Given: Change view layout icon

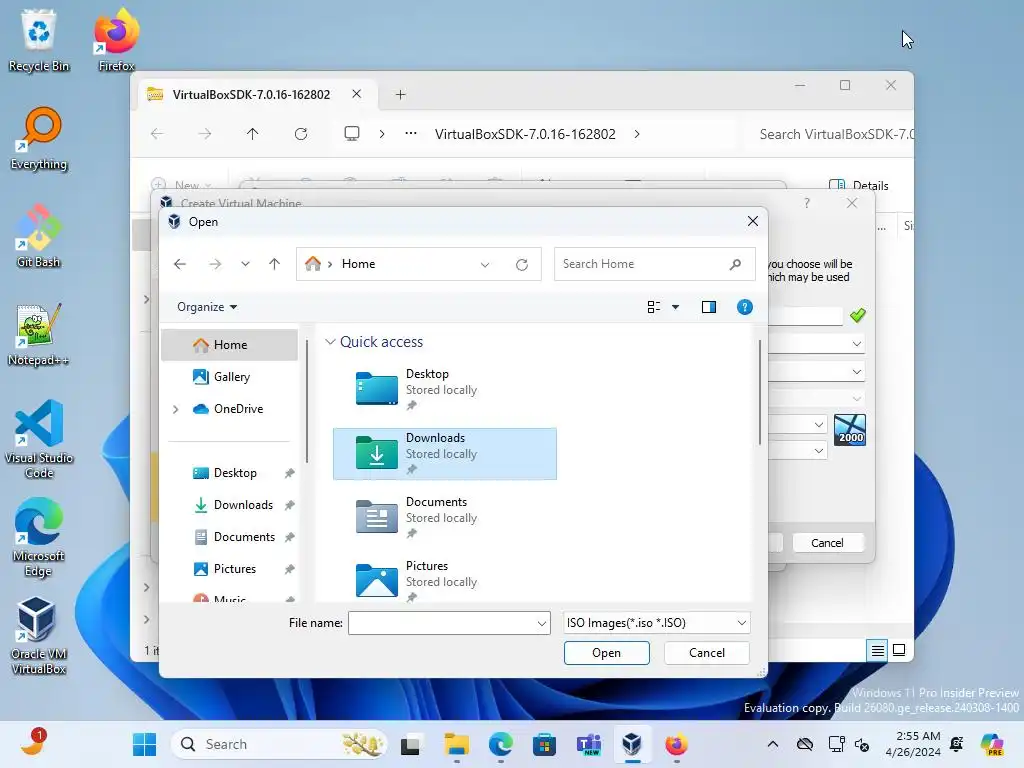Looking at the screenshot, I should coord(654,307).
